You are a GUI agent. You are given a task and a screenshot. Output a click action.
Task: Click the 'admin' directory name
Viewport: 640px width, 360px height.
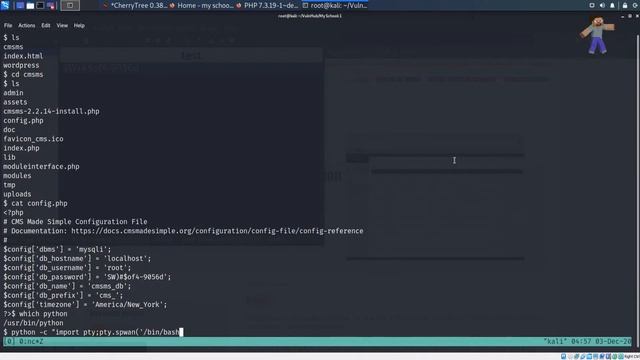(x=13, y=93)
